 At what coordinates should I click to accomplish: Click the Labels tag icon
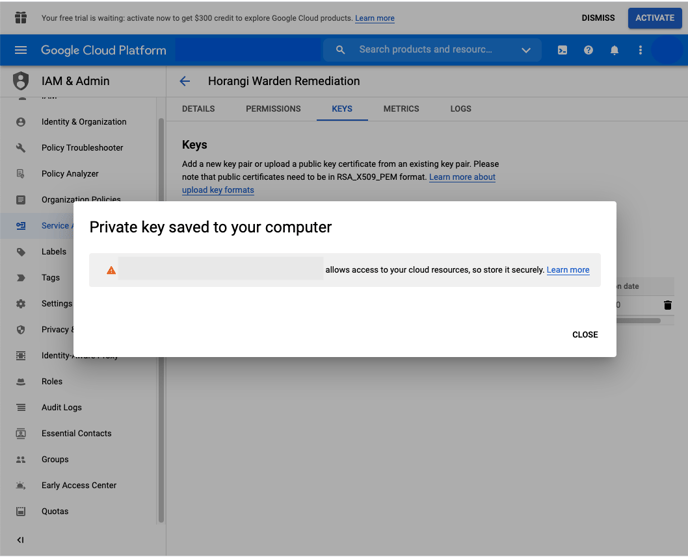point(21,252)
